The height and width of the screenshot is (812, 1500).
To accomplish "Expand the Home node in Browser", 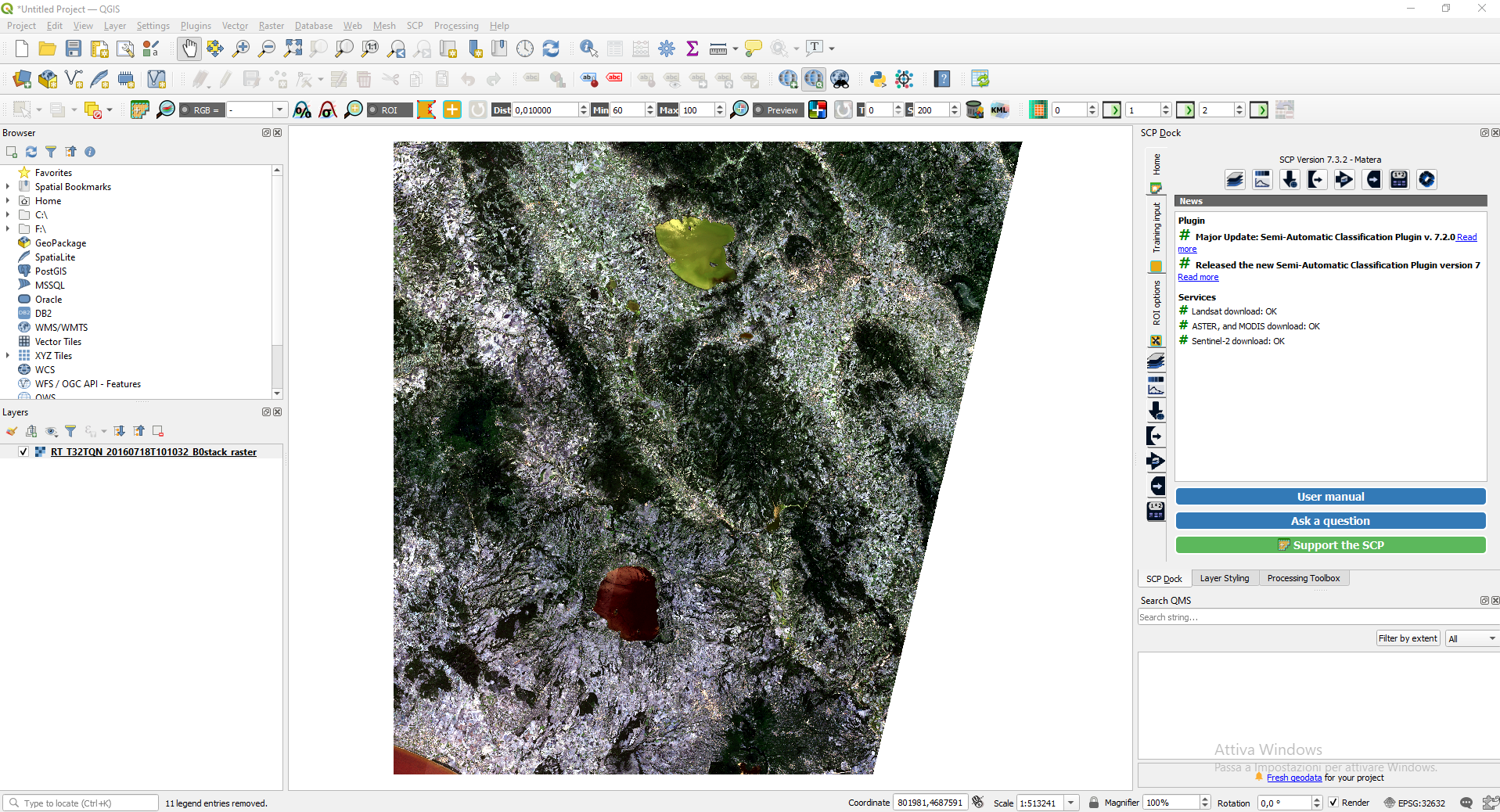I will pos(8,200).
